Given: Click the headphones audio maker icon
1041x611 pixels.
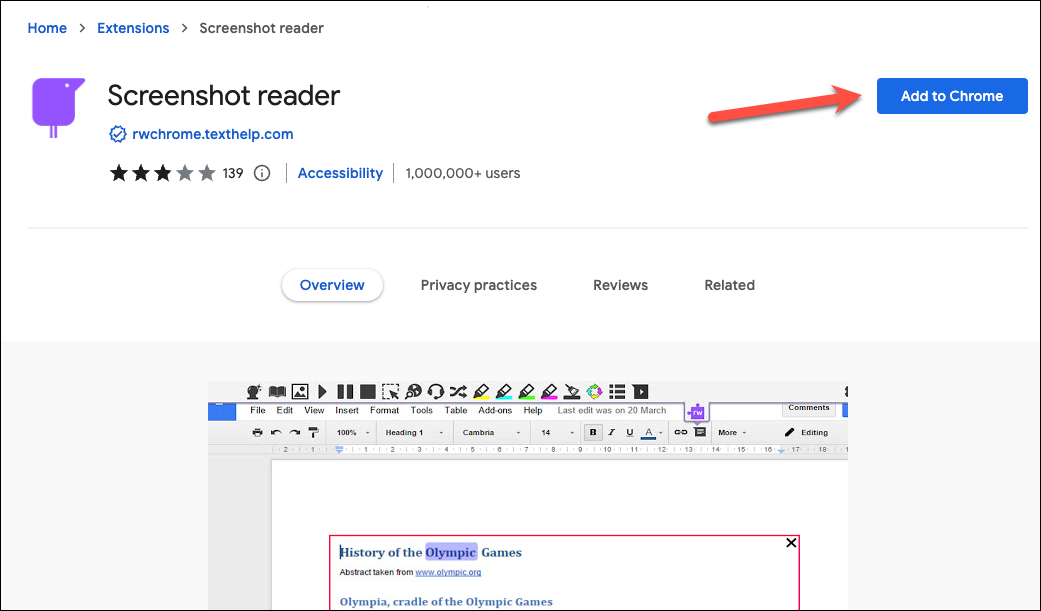Looking at the screenshot, I should point(436,391).
